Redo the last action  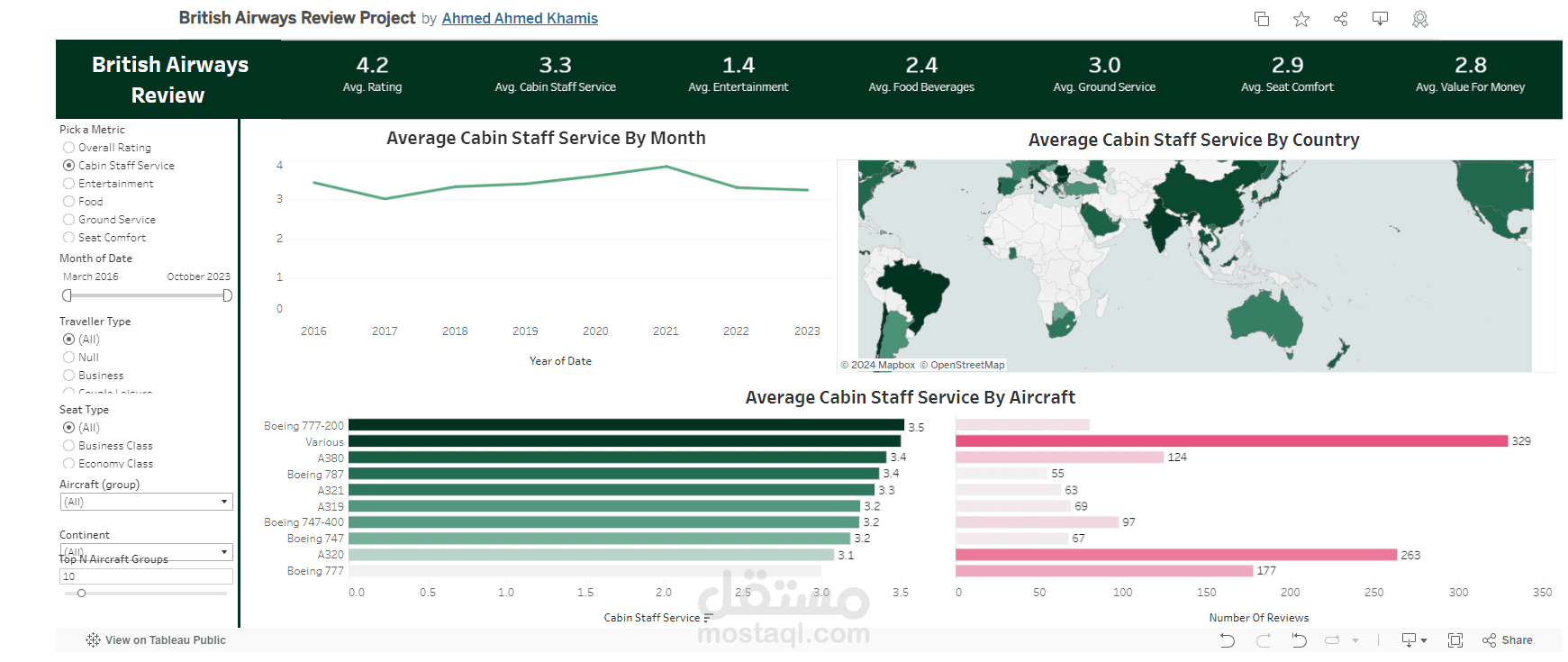pyautogui.click(x=1264, y=640)
